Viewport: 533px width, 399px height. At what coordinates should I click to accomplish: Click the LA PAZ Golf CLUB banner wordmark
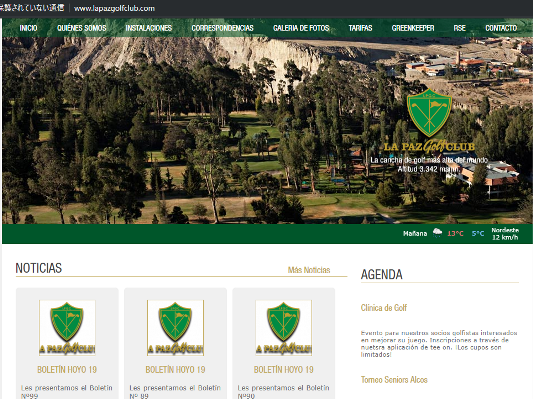(x=429, y=146)
